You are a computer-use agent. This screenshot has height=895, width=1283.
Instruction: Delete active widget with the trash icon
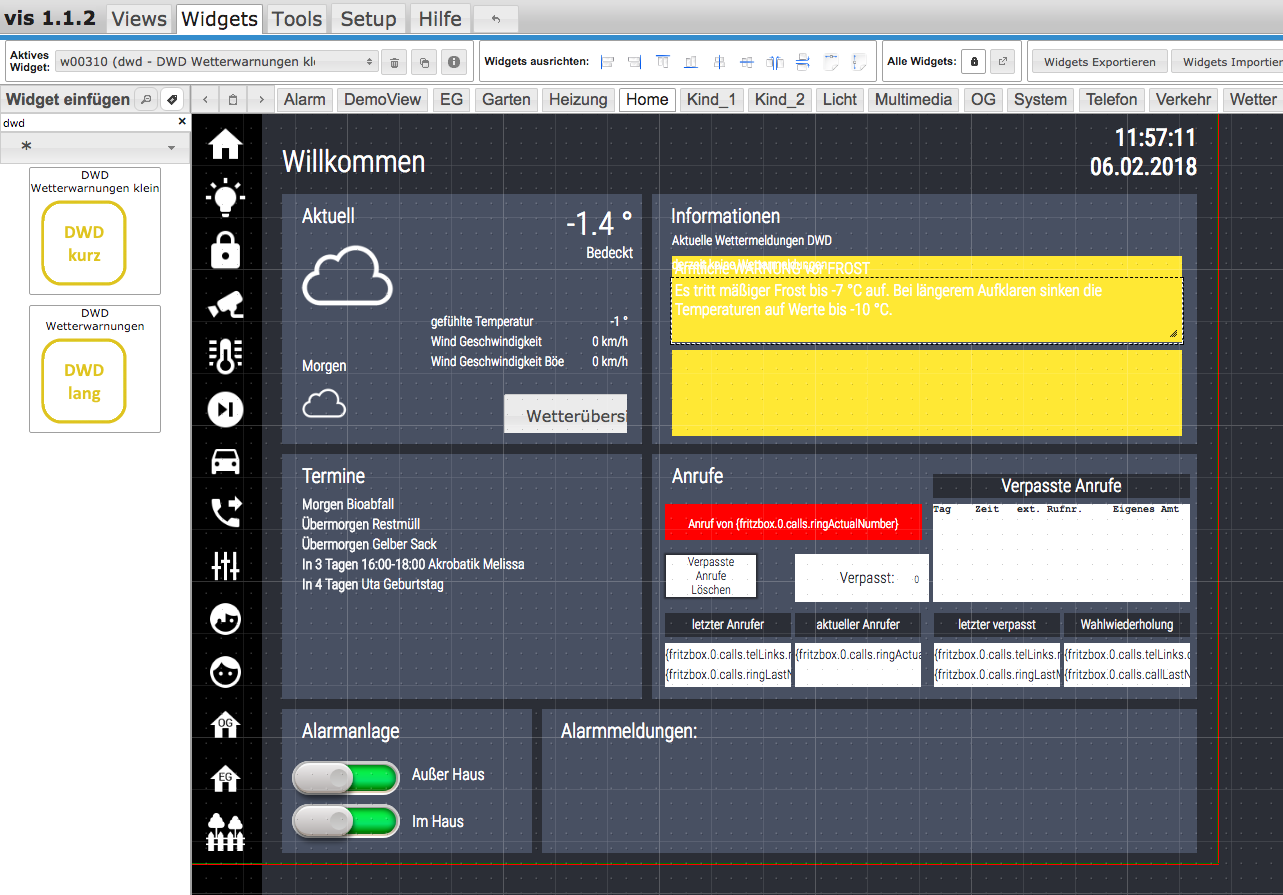tap(395, 62)
